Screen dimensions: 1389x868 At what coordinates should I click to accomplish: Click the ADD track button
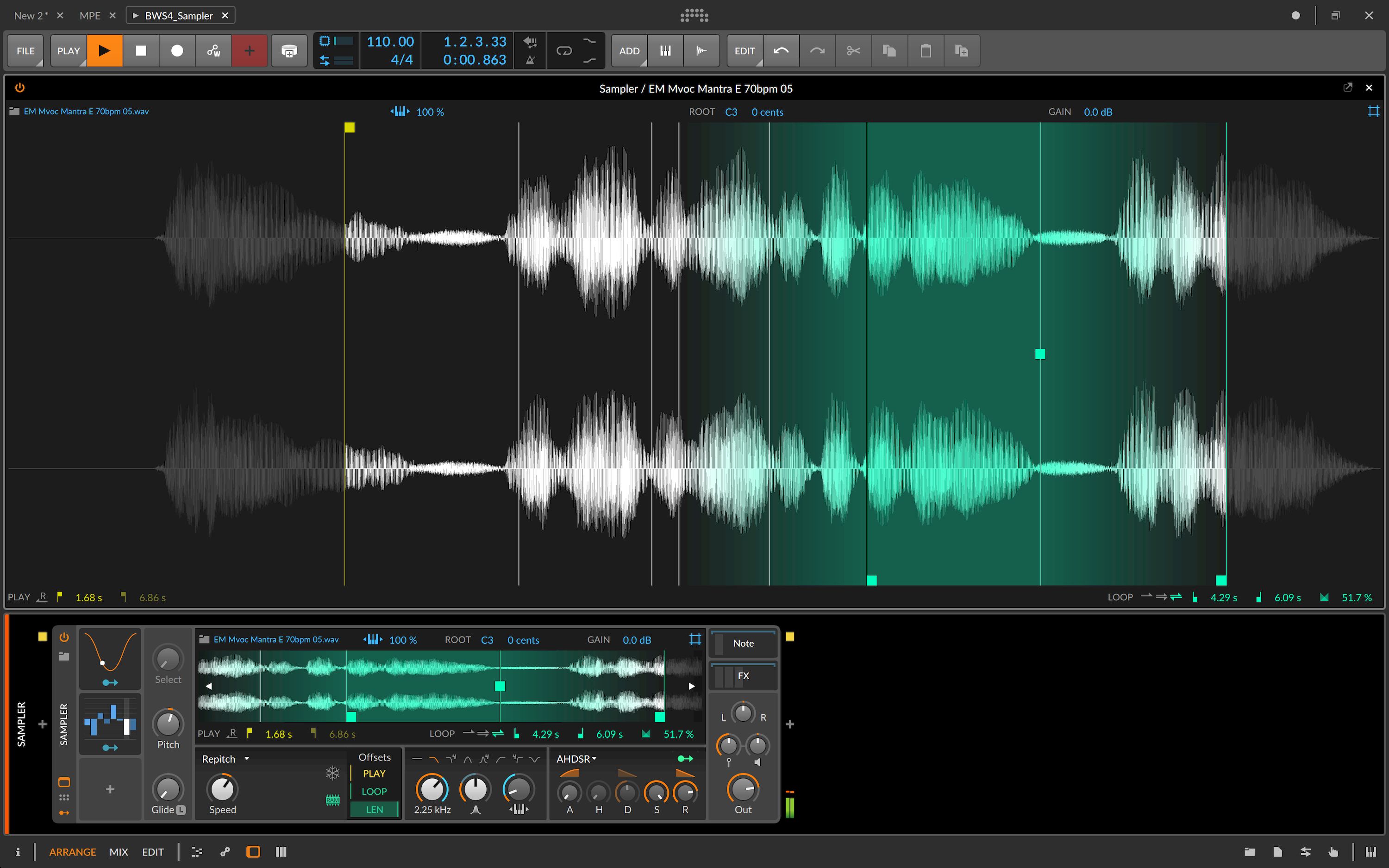click(628, 50)
